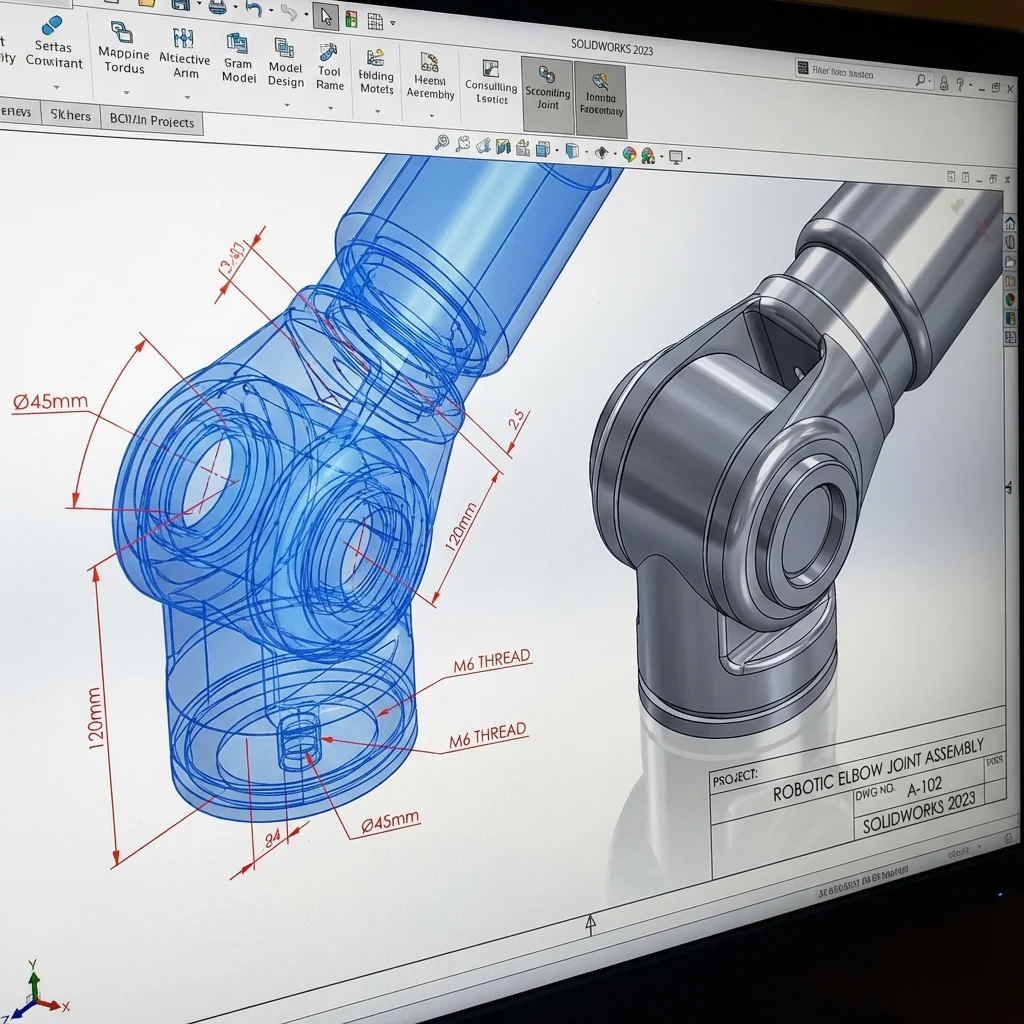1024x1024 pixels.
Task: Click the Zoom to Fit magnifier icon
Action: coord(442,142)
